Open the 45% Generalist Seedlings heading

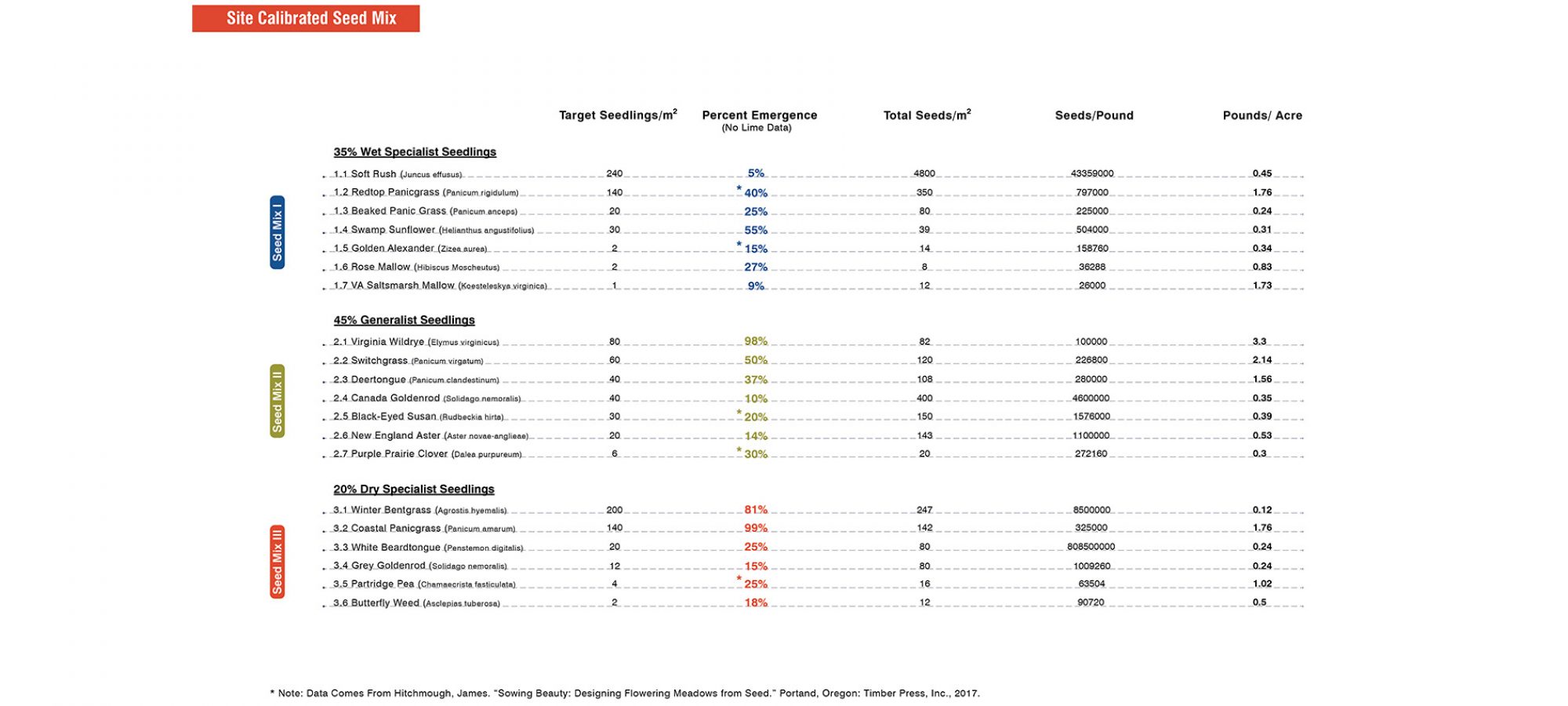[404, 320]
